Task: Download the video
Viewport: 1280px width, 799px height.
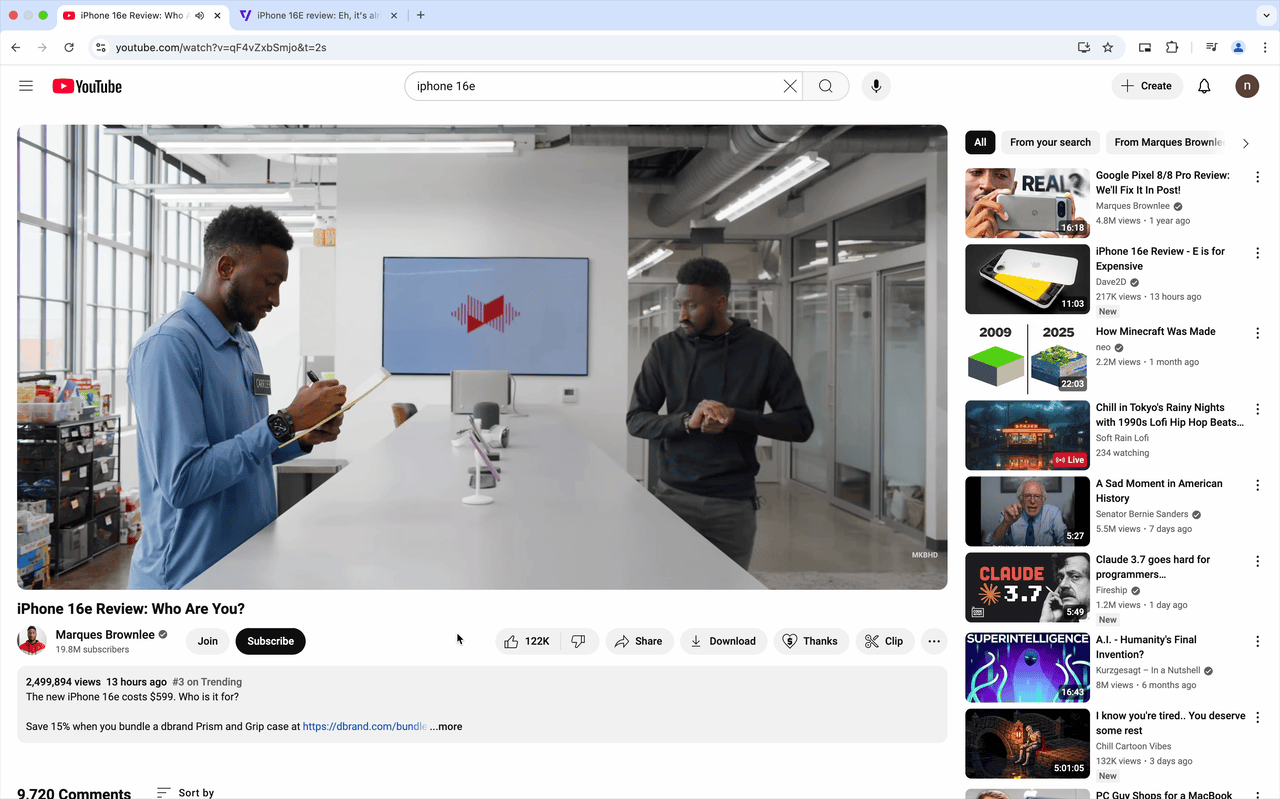Action: pyautogui.click(x=723, y=641)
